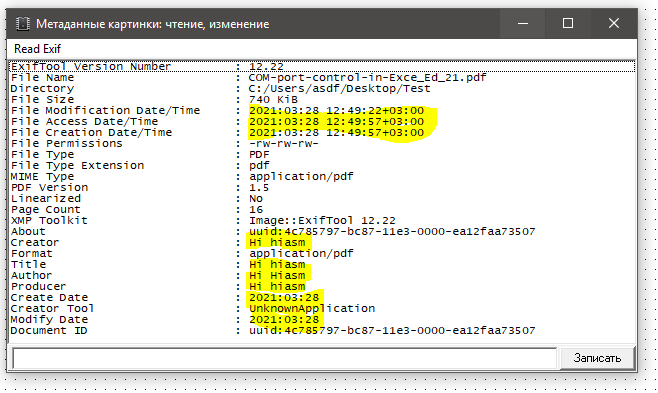Click the Записать button
Viewport: 658px width, 393px height.
(597, 358)
